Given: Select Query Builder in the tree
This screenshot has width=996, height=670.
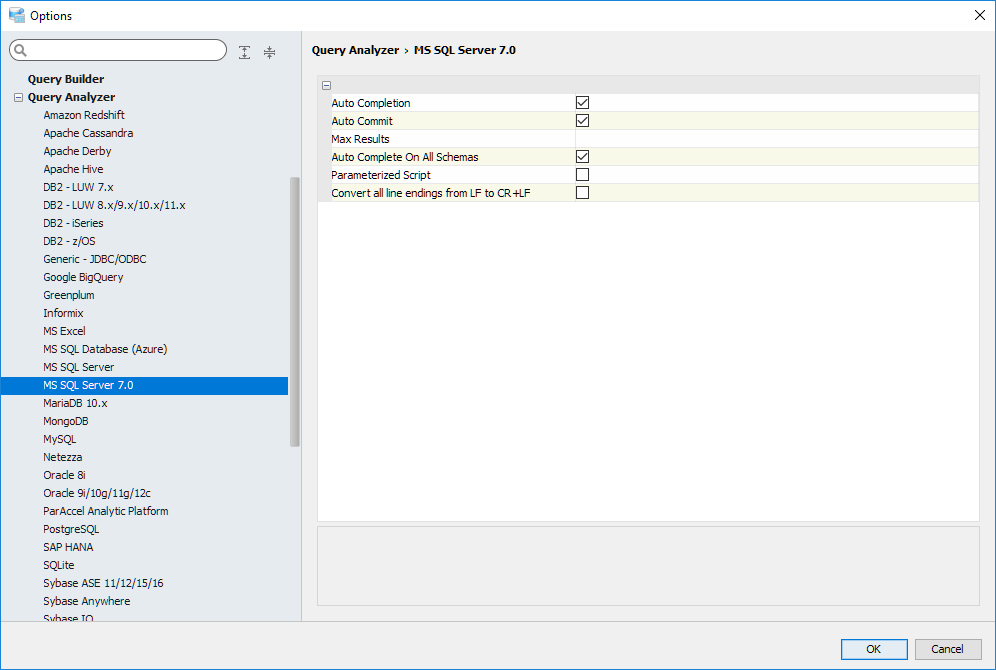Looking at the screenshot, I should (x=66, y=79).
